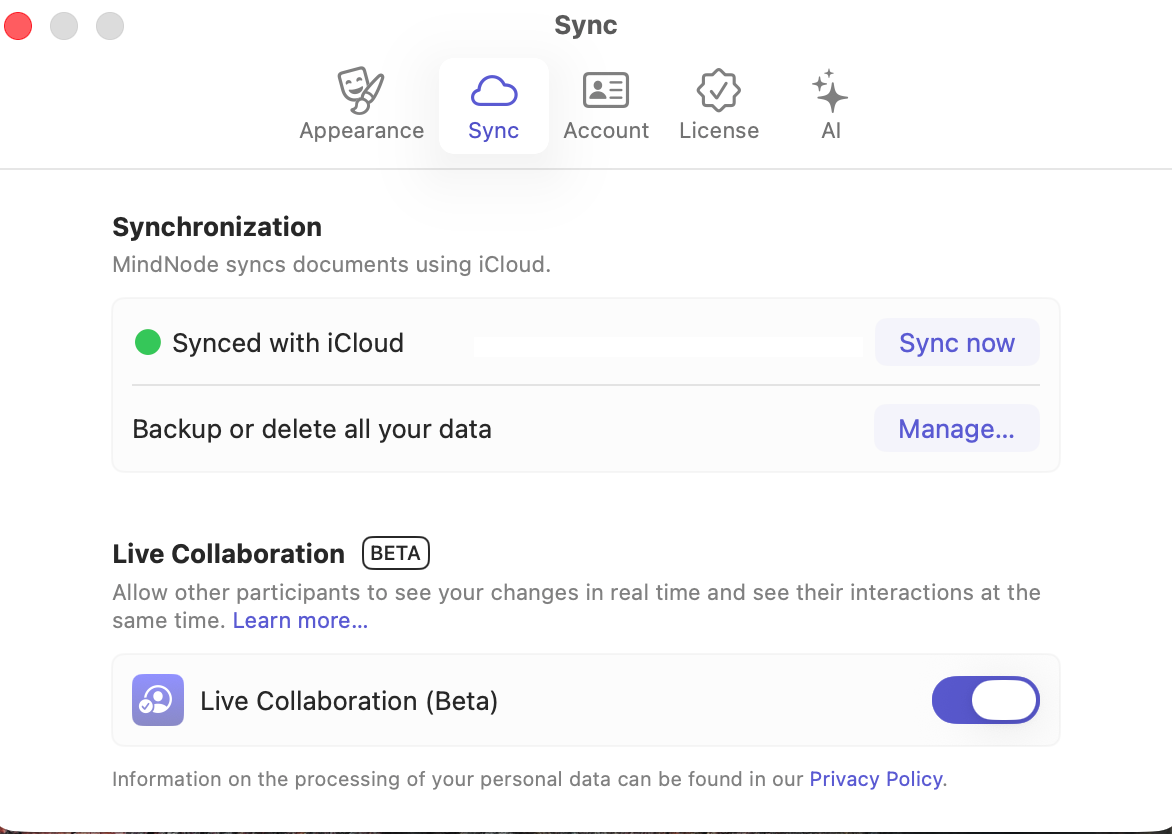1172x834 pixels.
Task: Switch to the License tab
Action: [718, 105]
